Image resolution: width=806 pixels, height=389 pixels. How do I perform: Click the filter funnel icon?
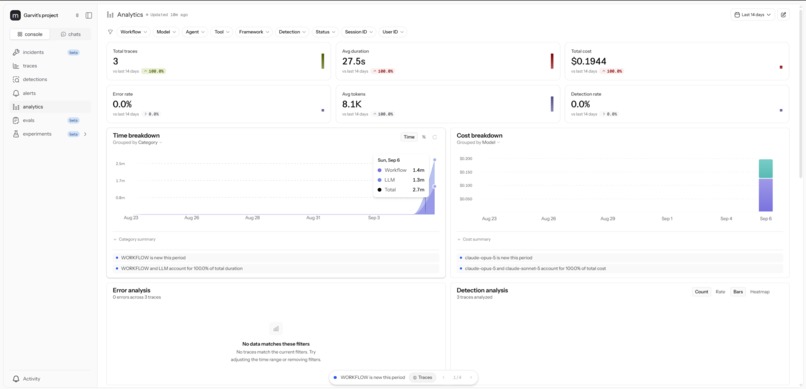coord(110,32)
